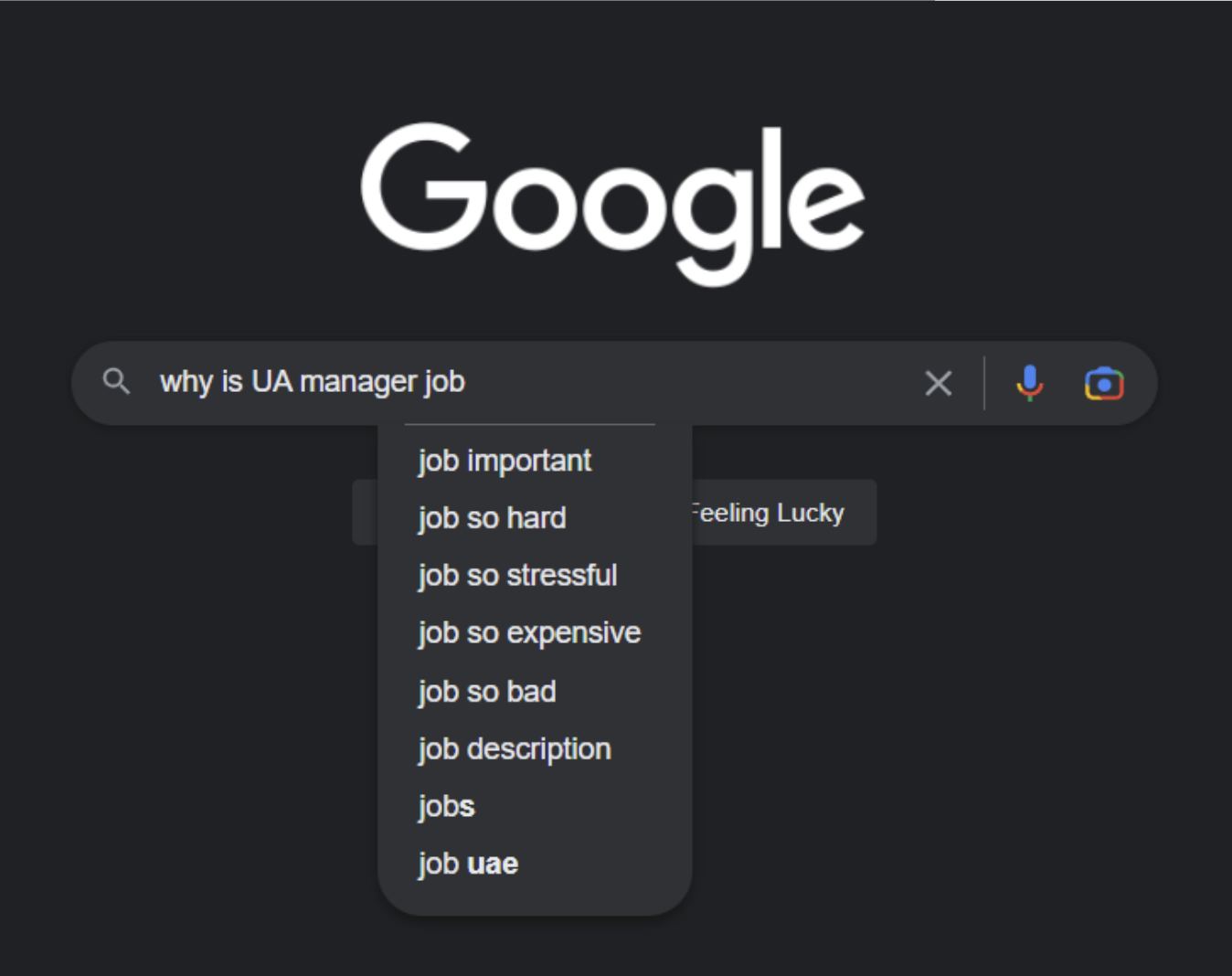This screenshot has height=976, width=1232.
Task: Pick the "job so stressful" suggestion
Action: (x=535, y=576)
